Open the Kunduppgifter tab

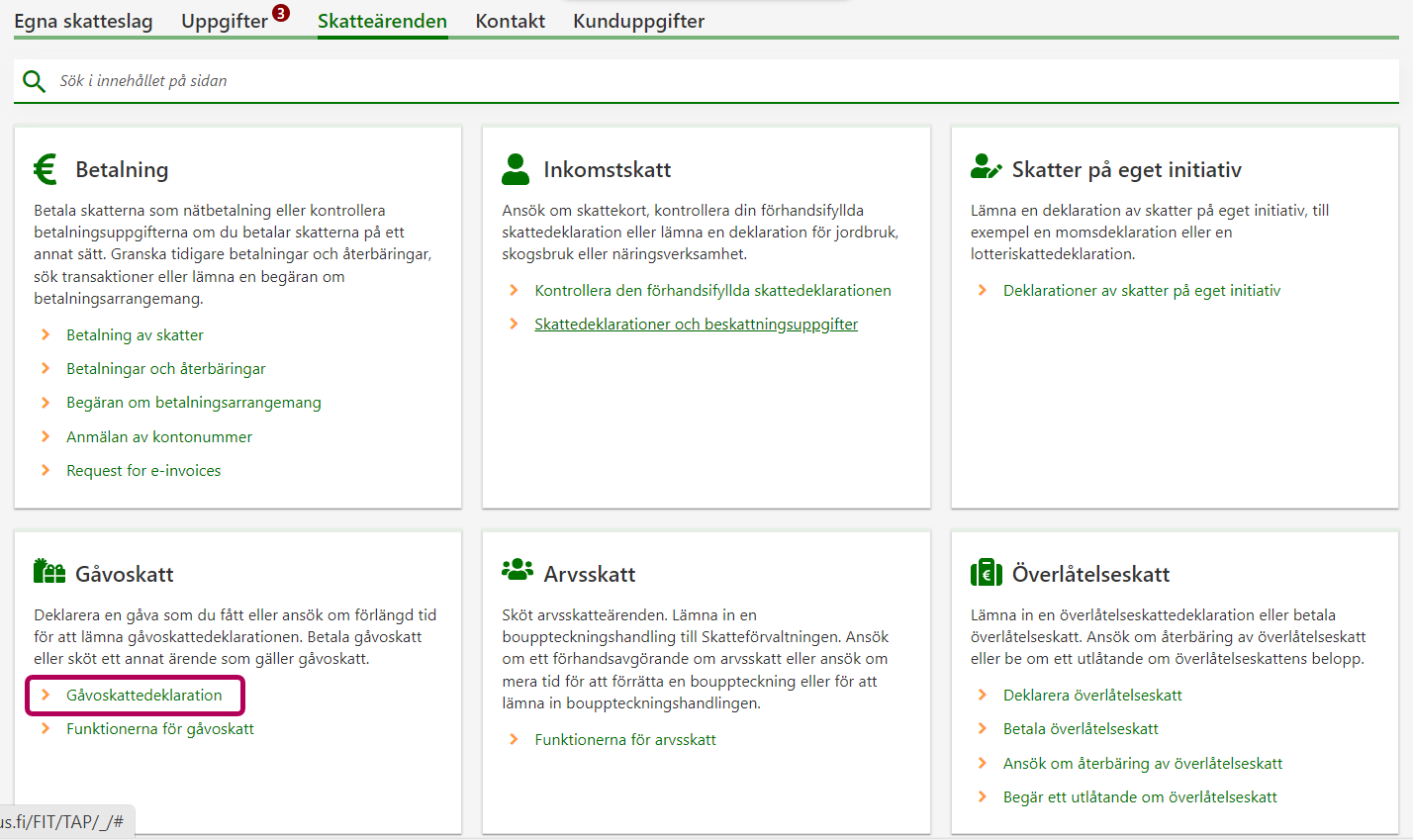click(638, 21)
